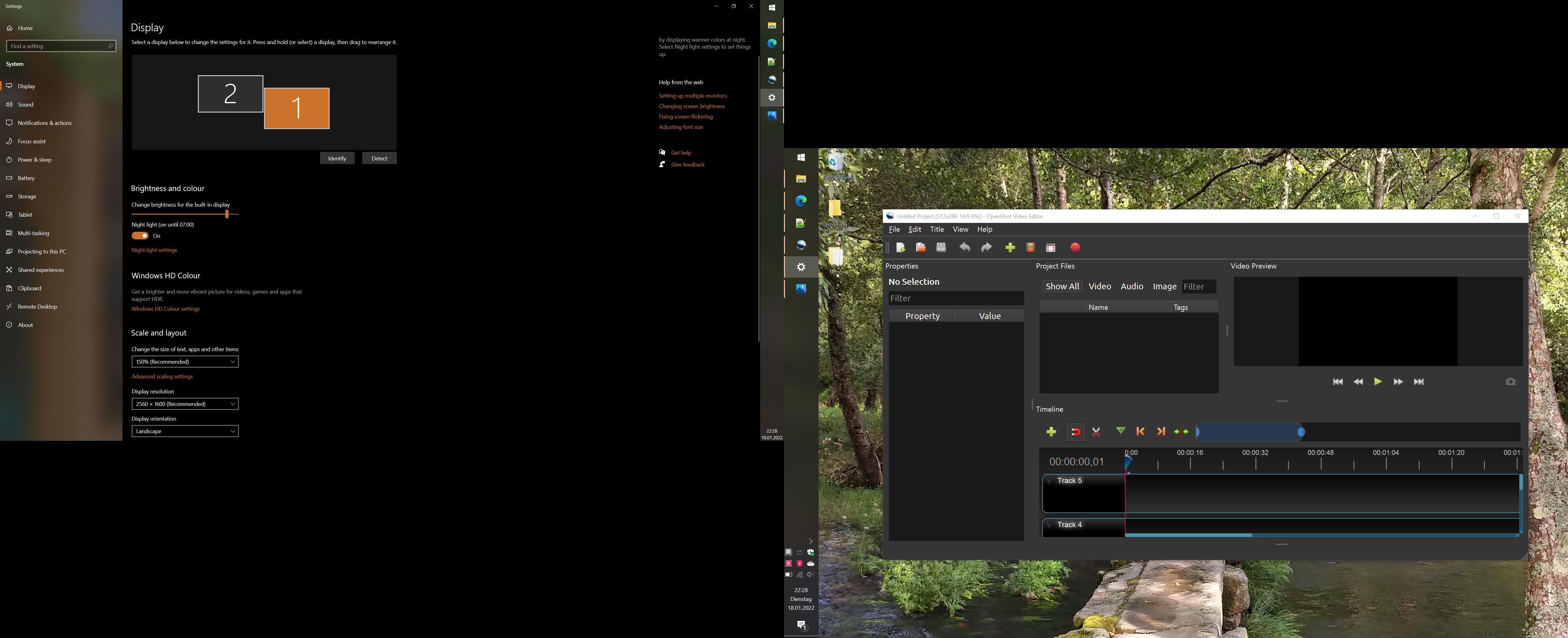Switch to the Audio tab in Project Files

pyautogui.click(x=1132, y=286)
